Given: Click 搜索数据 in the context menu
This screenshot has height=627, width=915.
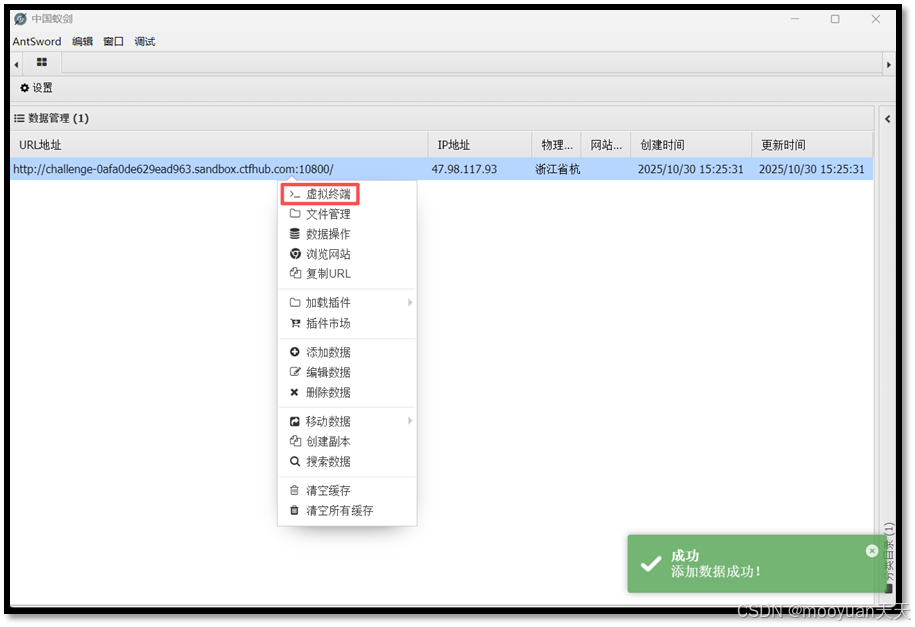Looking at the screenshot, I should 328,461.
